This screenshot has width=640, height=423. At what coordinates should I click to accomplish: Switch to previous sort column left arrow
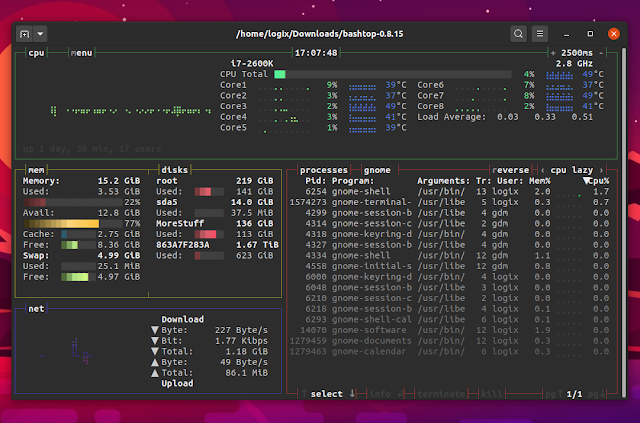point(543,170)
